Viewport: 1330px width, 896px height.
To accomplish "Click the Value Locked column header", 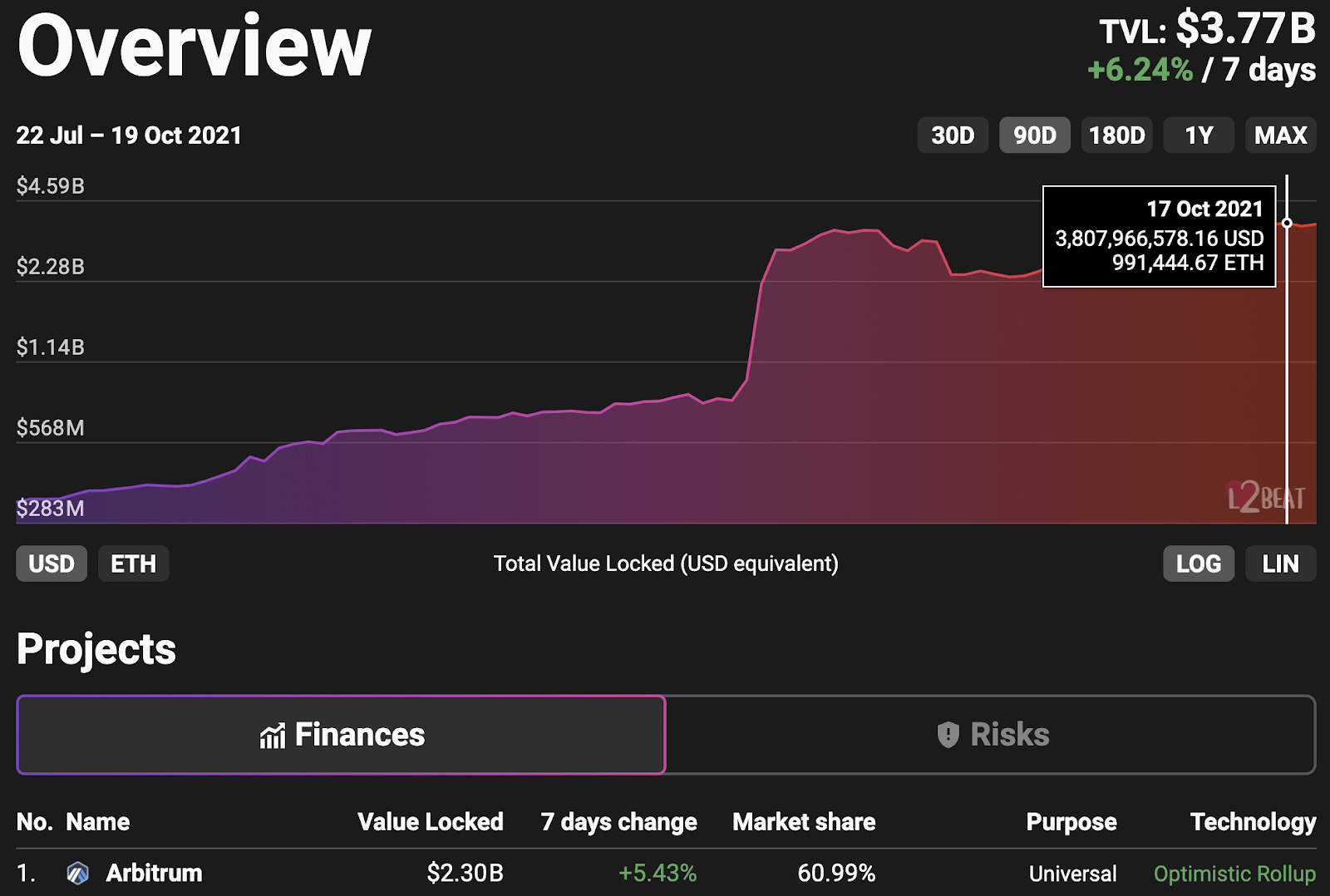I will click(431, 822).
